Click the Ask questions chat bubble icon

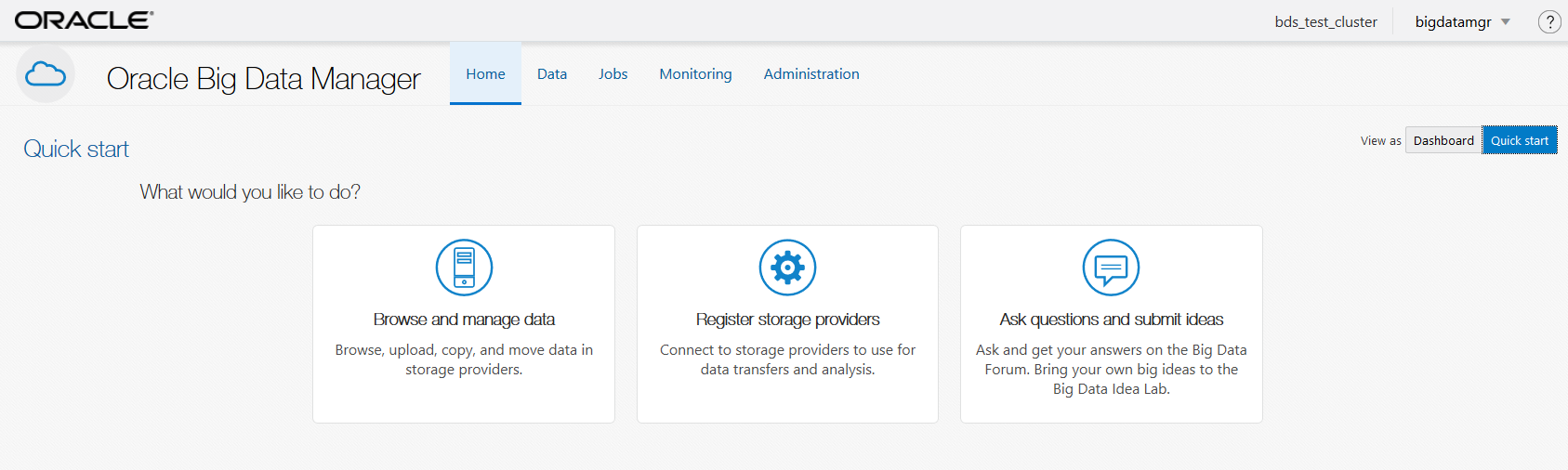(x=1111, y=268)
